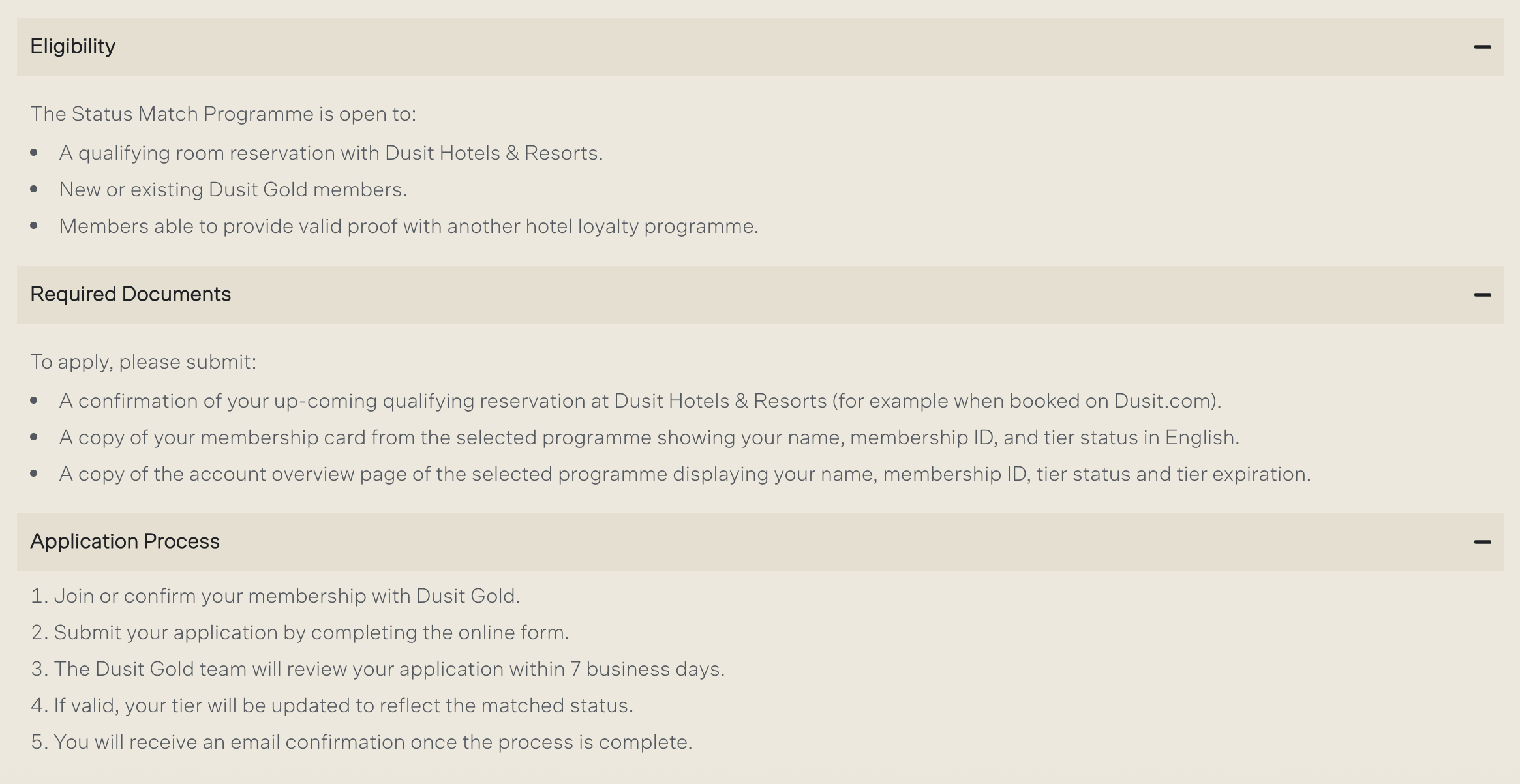This screenshot has height=784, width=1520.
Task: Click the minus icon beside Required Documents
Action: (x=1482, y=295)
